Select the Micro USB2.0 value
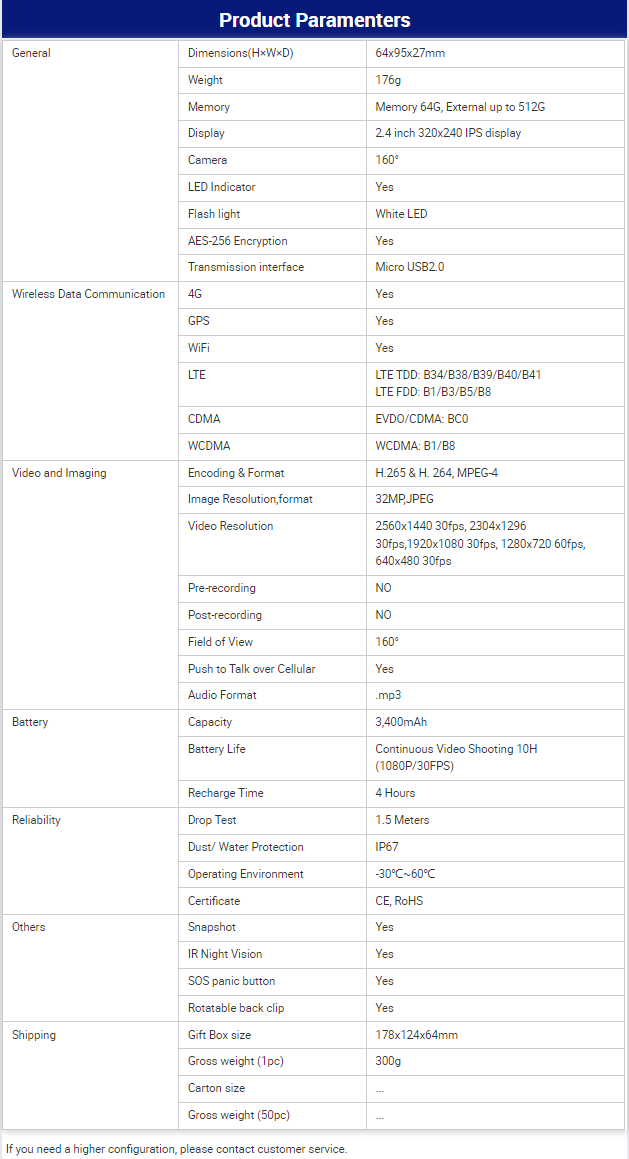 click(x=409, y=267)
